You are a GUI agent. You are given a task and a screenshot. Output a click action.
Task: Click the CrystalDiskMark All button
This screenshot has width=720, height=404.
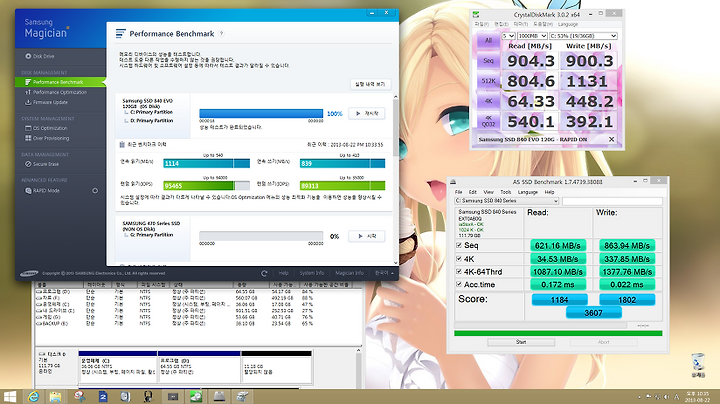tap(489, 40)
